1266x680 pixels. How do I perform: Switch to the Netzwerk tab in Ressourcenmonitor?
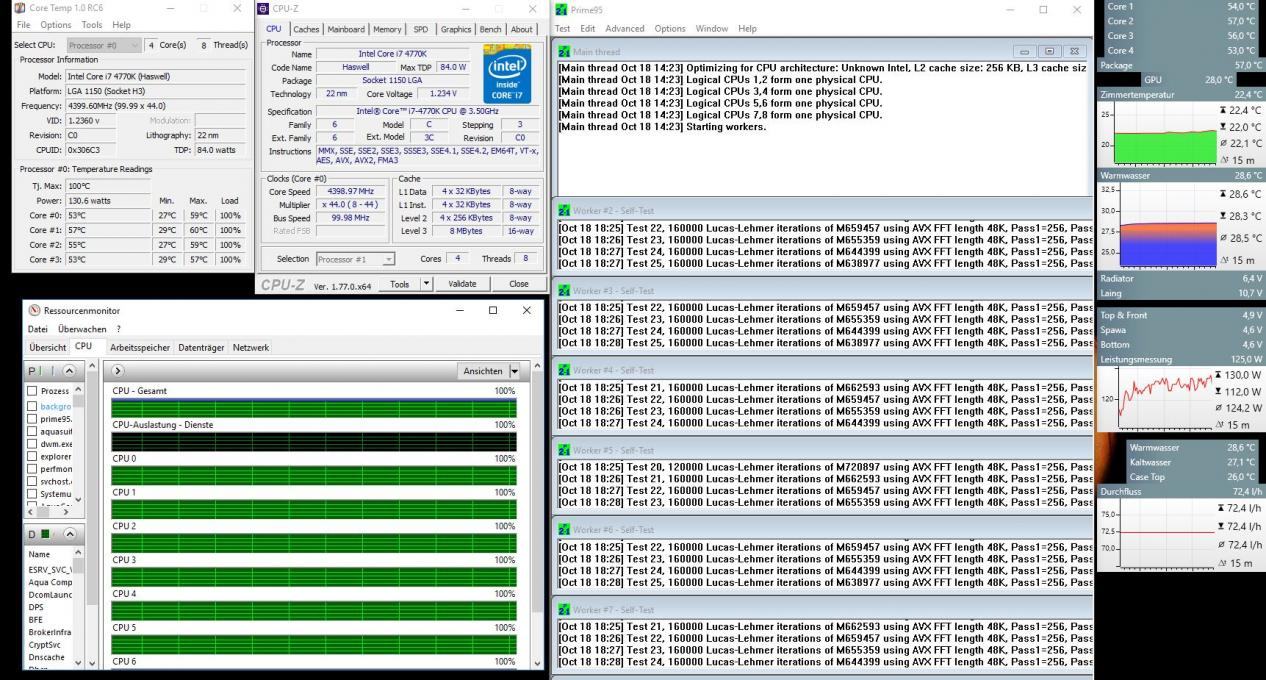click(x=251, y=347)
